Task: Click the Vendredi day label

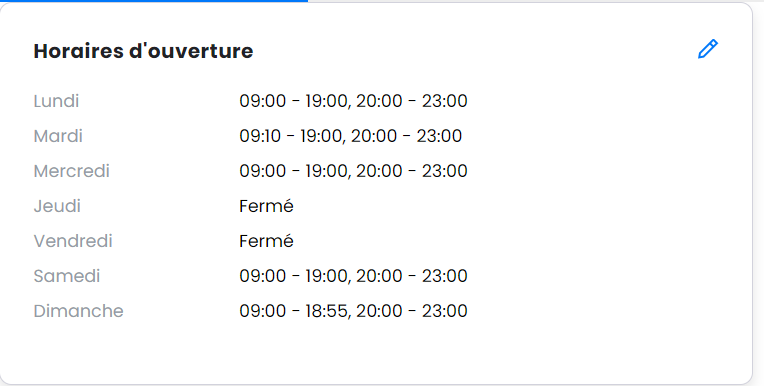Action: (x=73, y=241)
